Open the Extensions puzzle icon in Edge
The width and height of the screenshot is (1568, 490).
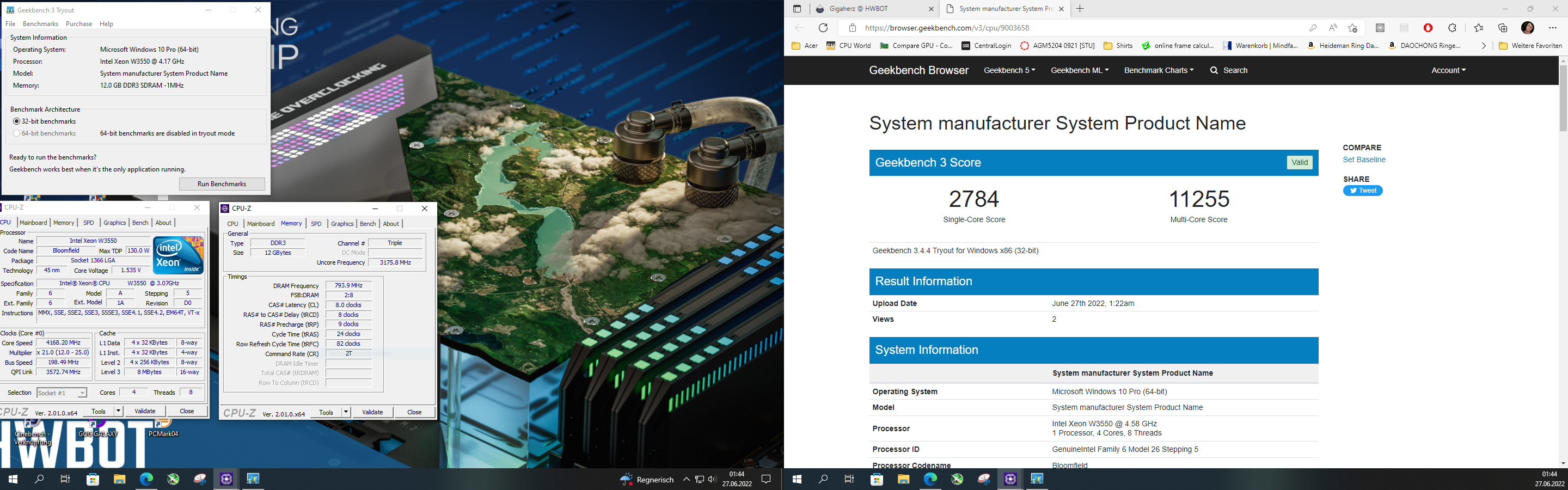click(1453, 28)
